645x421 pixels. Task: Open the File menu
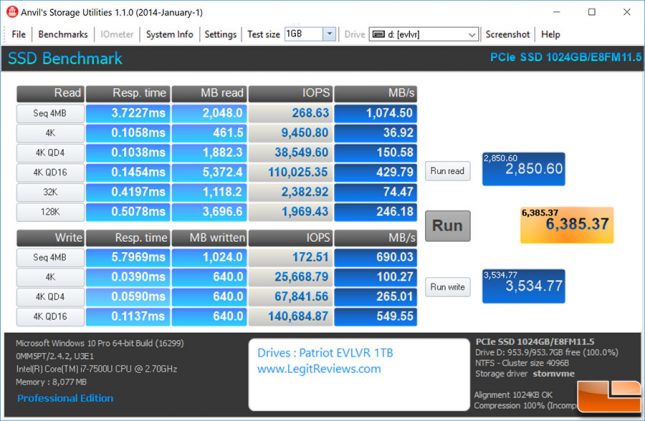(19, 34)
